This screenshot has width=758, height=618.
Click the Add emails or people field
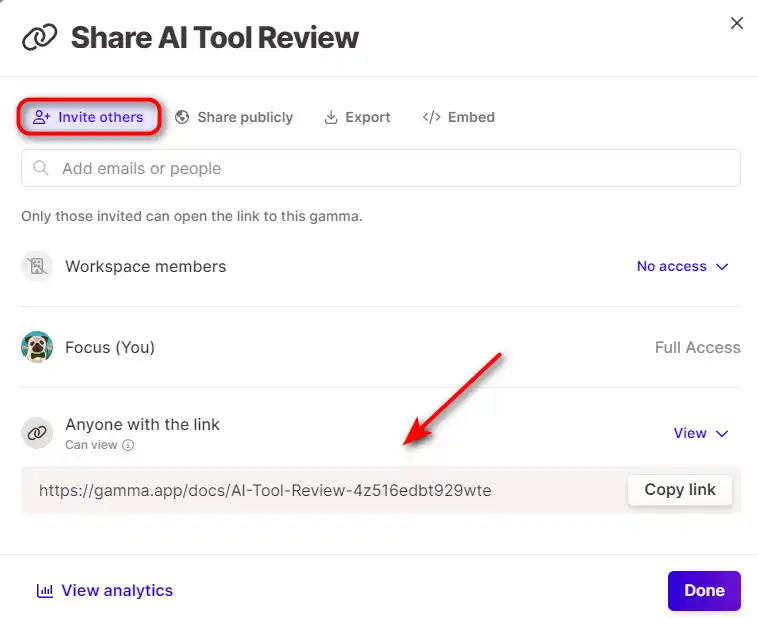pyautogui.click(x=381, y=168)
